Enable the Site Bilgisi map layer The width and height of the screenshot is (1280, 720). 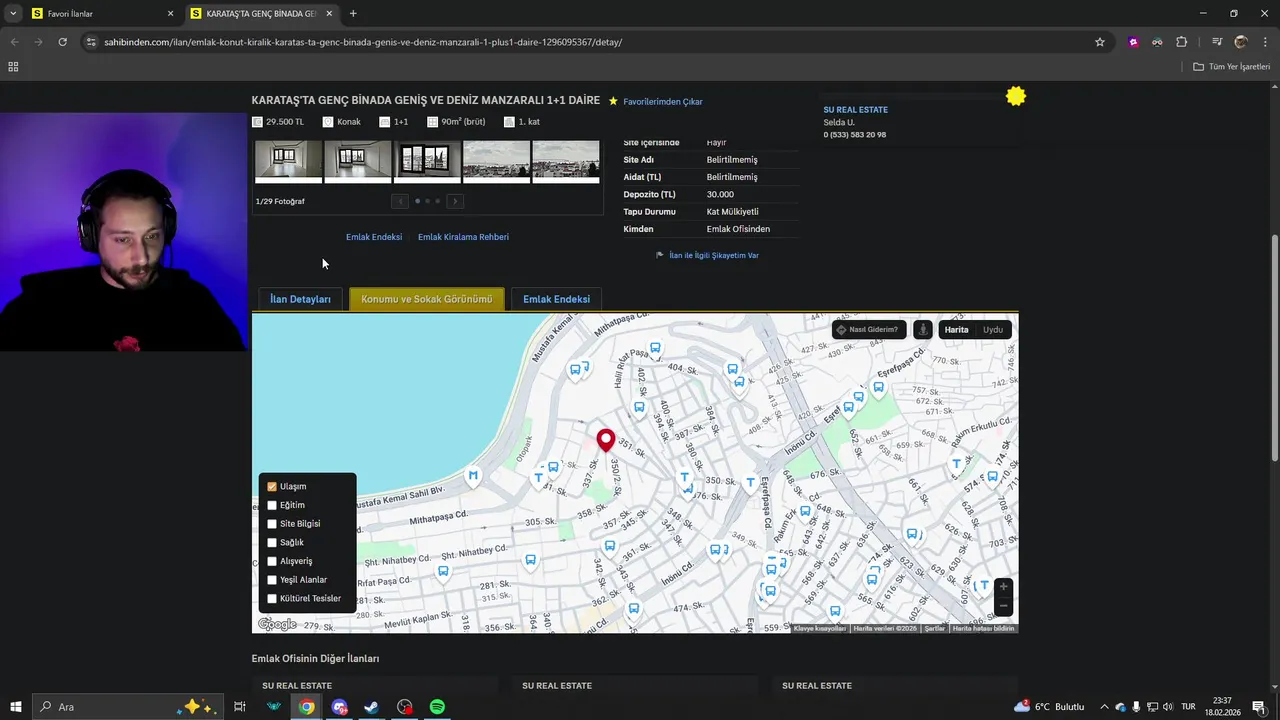tap(272, 524)
